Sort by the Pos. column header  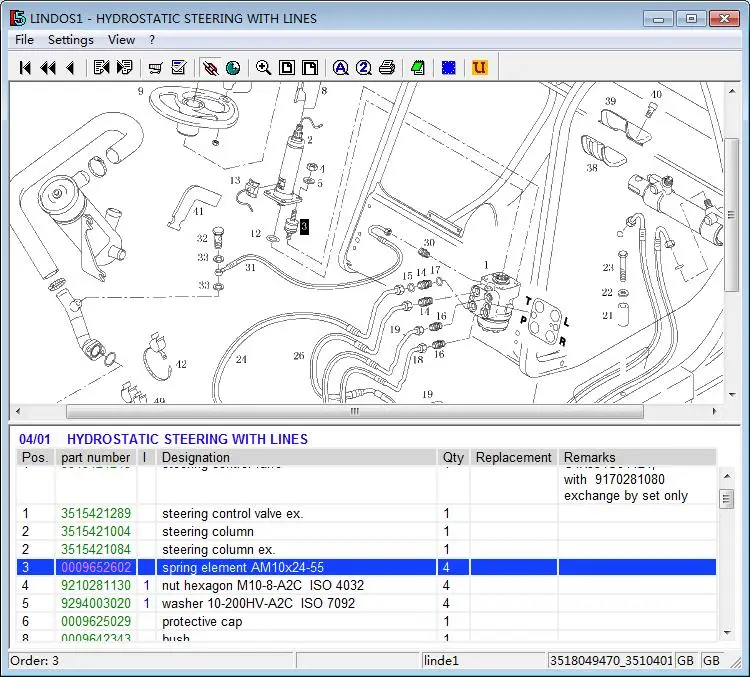coord(35,457)
